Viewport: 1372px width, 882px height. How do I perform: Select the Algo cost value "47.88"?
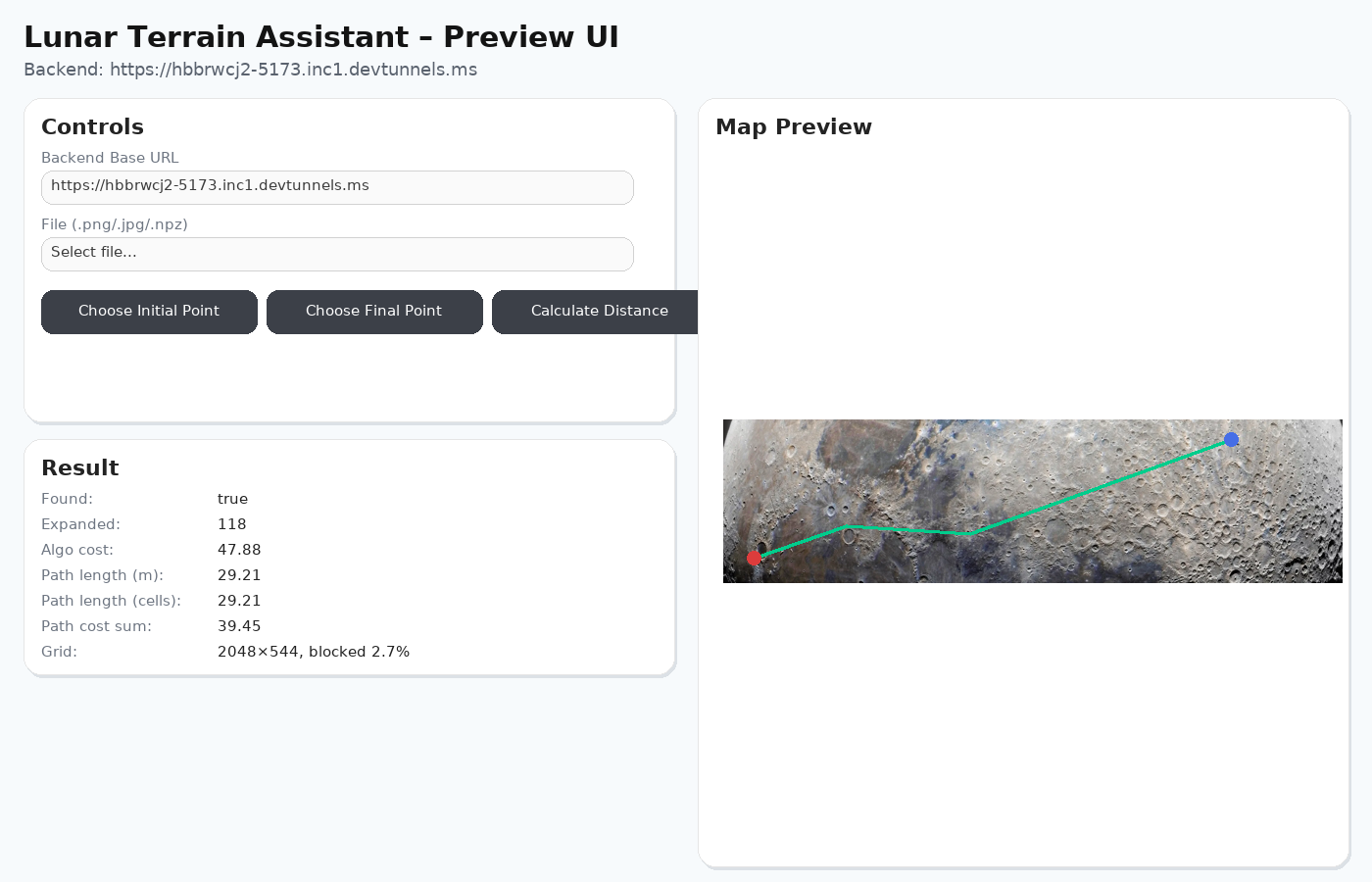coord(239,550)
